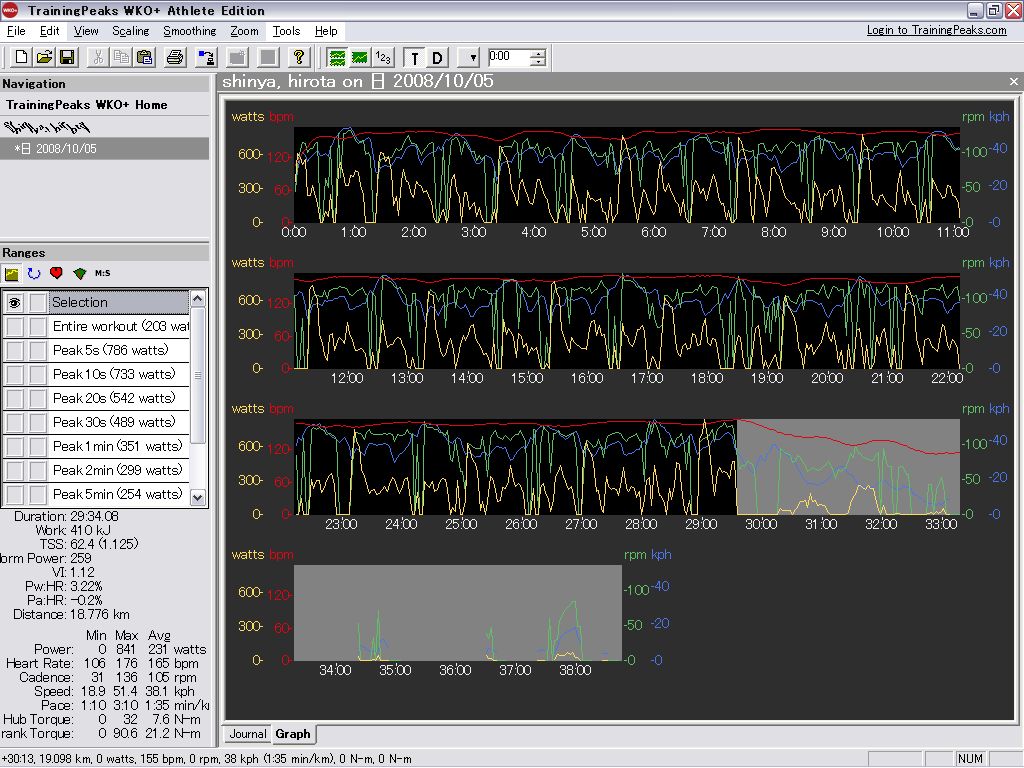Switch to the Graph tab
Viewport: 1024px width, 768px height.
(x=293, y=734)
